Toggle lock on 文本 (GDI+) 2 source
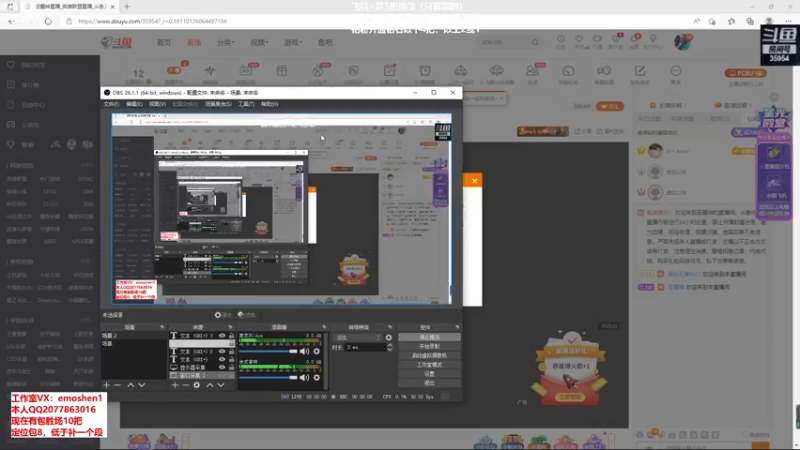 pyautogui.click(x=231, y=352)
